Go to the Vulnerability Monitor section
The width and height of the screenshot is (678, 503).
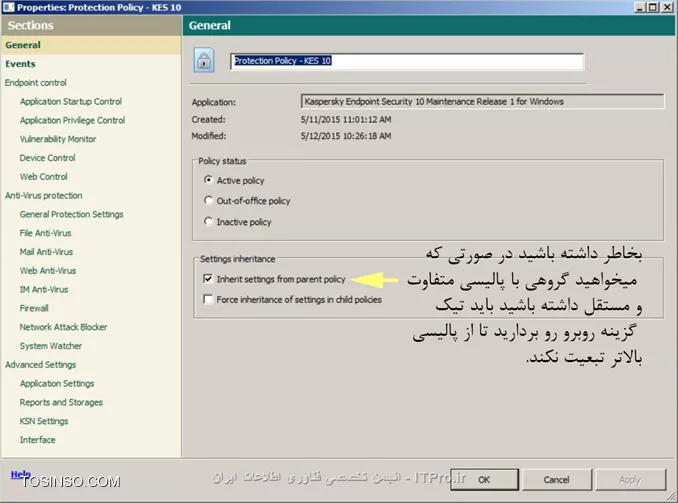58,139
